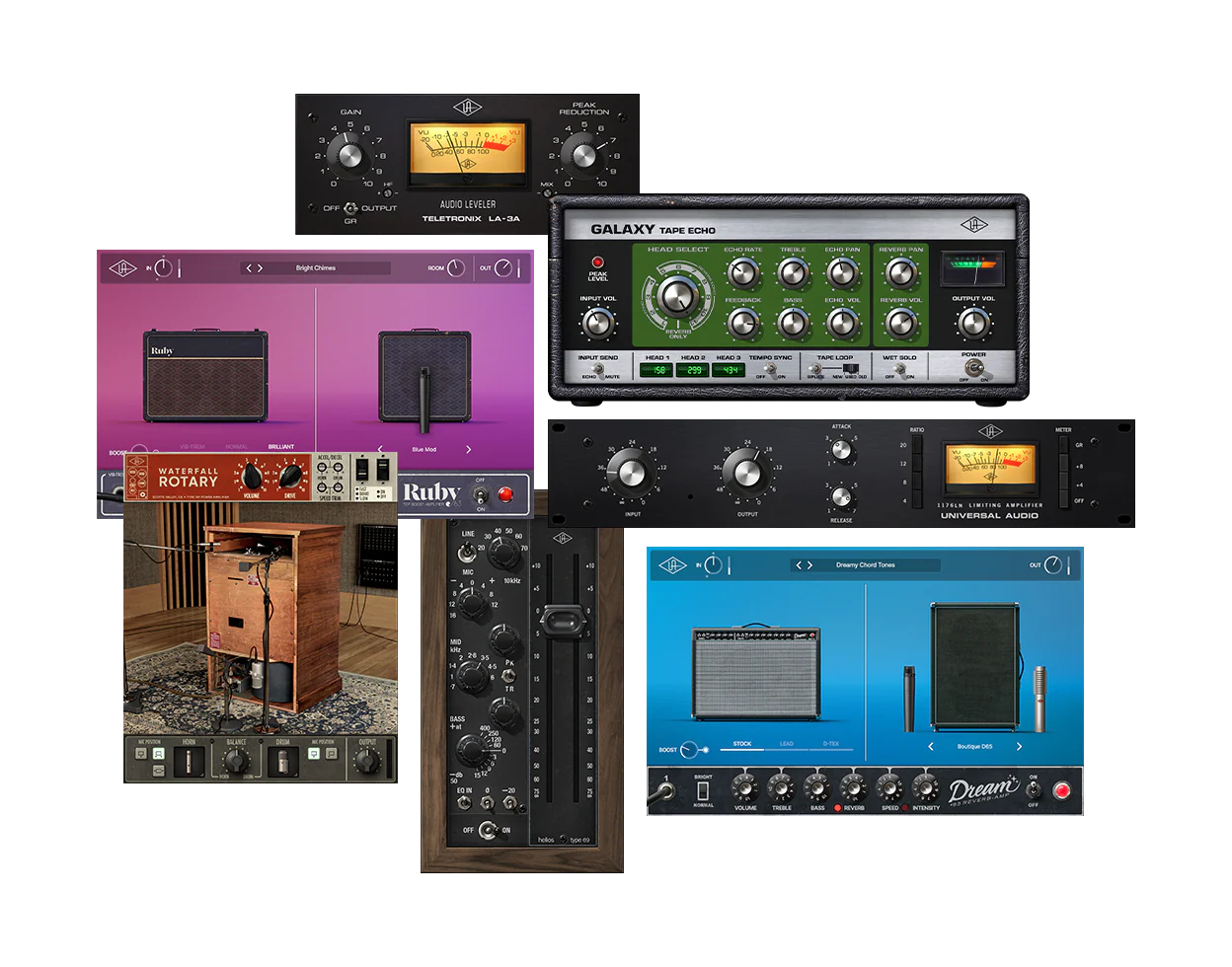Click the red power lamp on the Dream amp
The width and height of the screenshot is (1232, 967).
click(x=1061, y=790)
